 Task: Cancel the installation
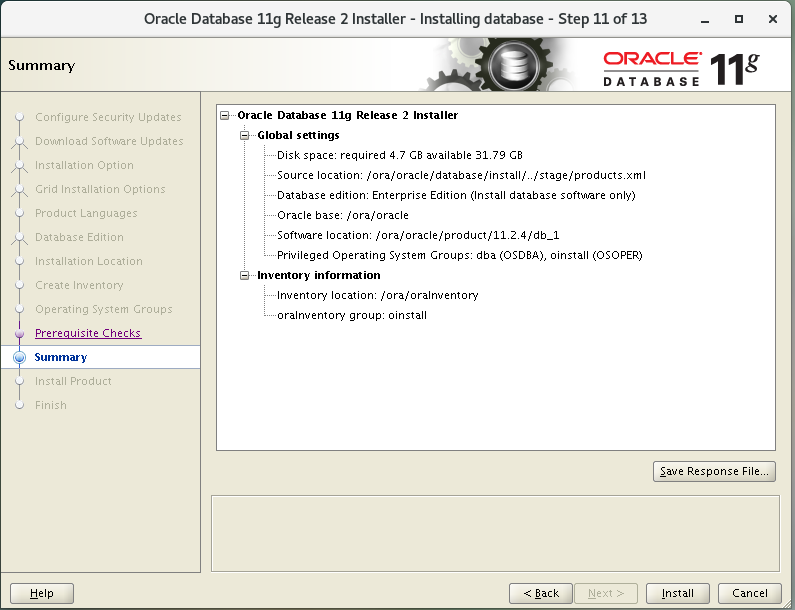(x=749, y=593)
